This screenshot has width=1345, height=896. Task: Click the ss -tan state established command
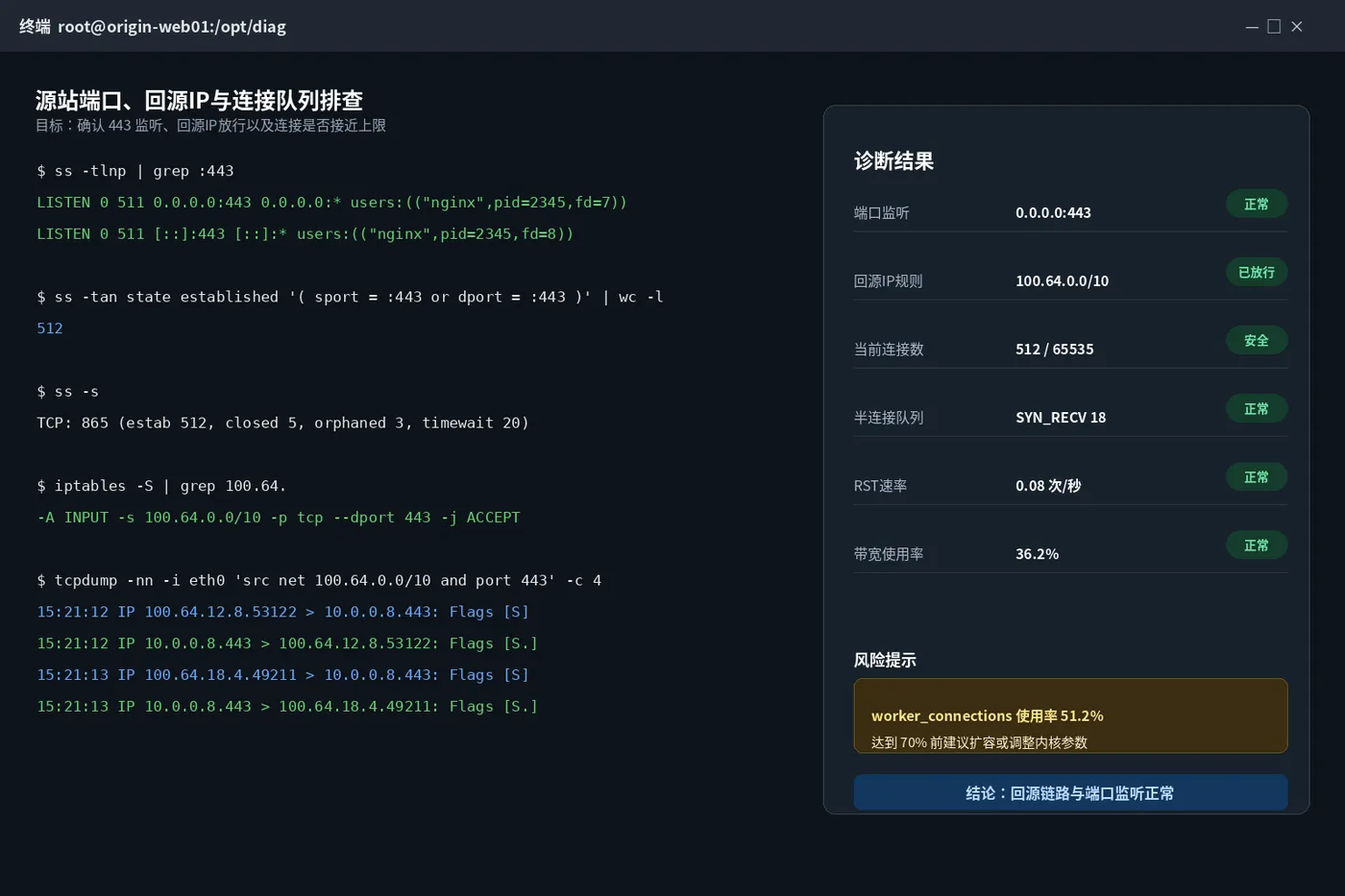click(350, 297)
